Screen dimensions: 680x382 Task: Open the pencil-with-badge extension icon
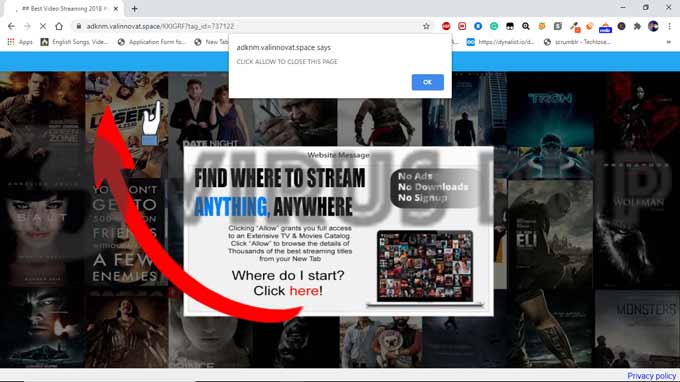point(575,27)
